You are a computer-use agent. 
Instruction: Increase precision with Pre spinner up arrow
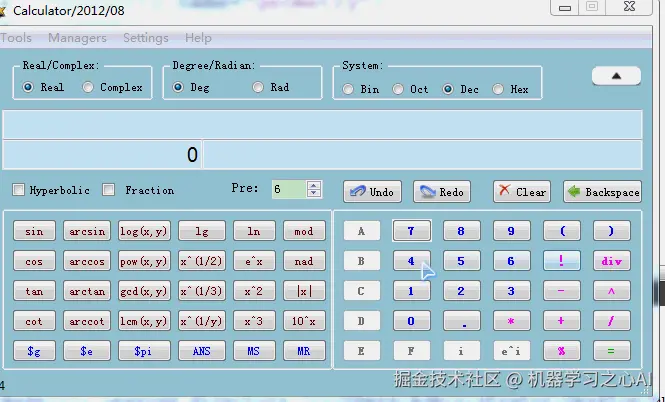[x=314, y=185]
